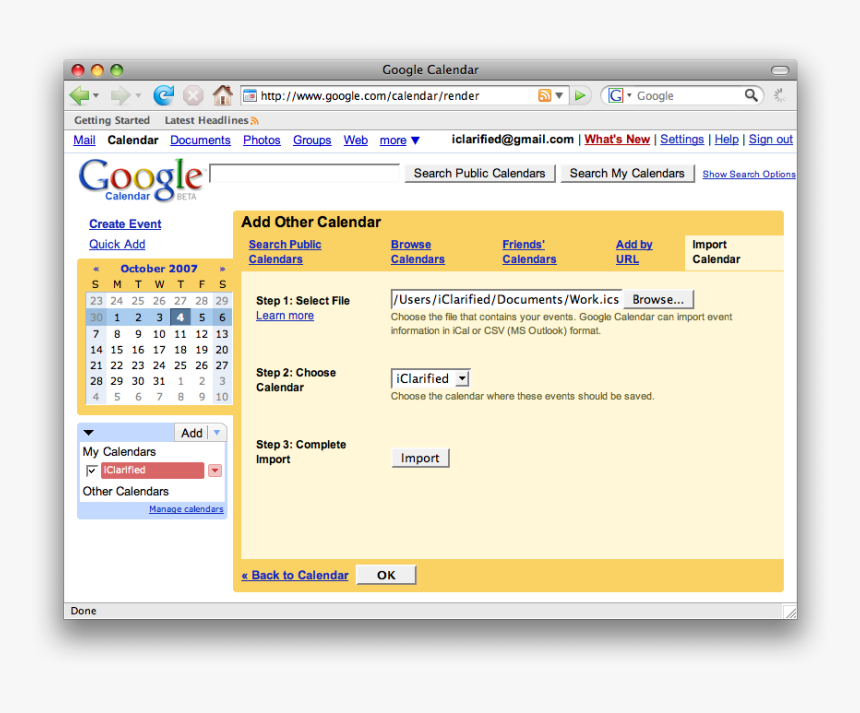Click the RSS feed icon in address bar

(544, 95)
